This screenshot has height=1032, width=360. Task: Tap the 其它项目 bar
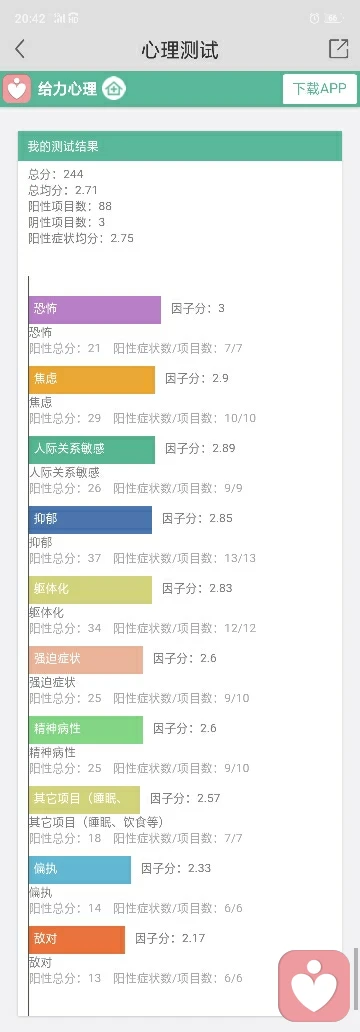click(84, 800)
